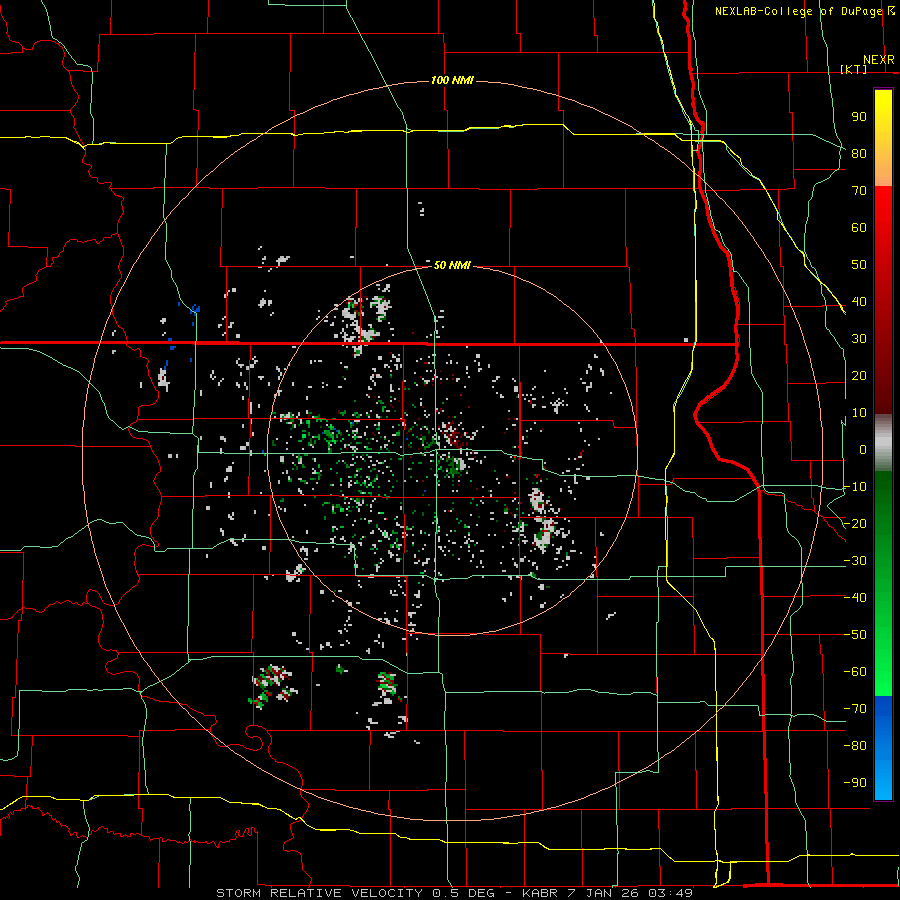Click the positive 60 knot scale value
This screenshot has width=900, height=900.
(x=859, y=228)
